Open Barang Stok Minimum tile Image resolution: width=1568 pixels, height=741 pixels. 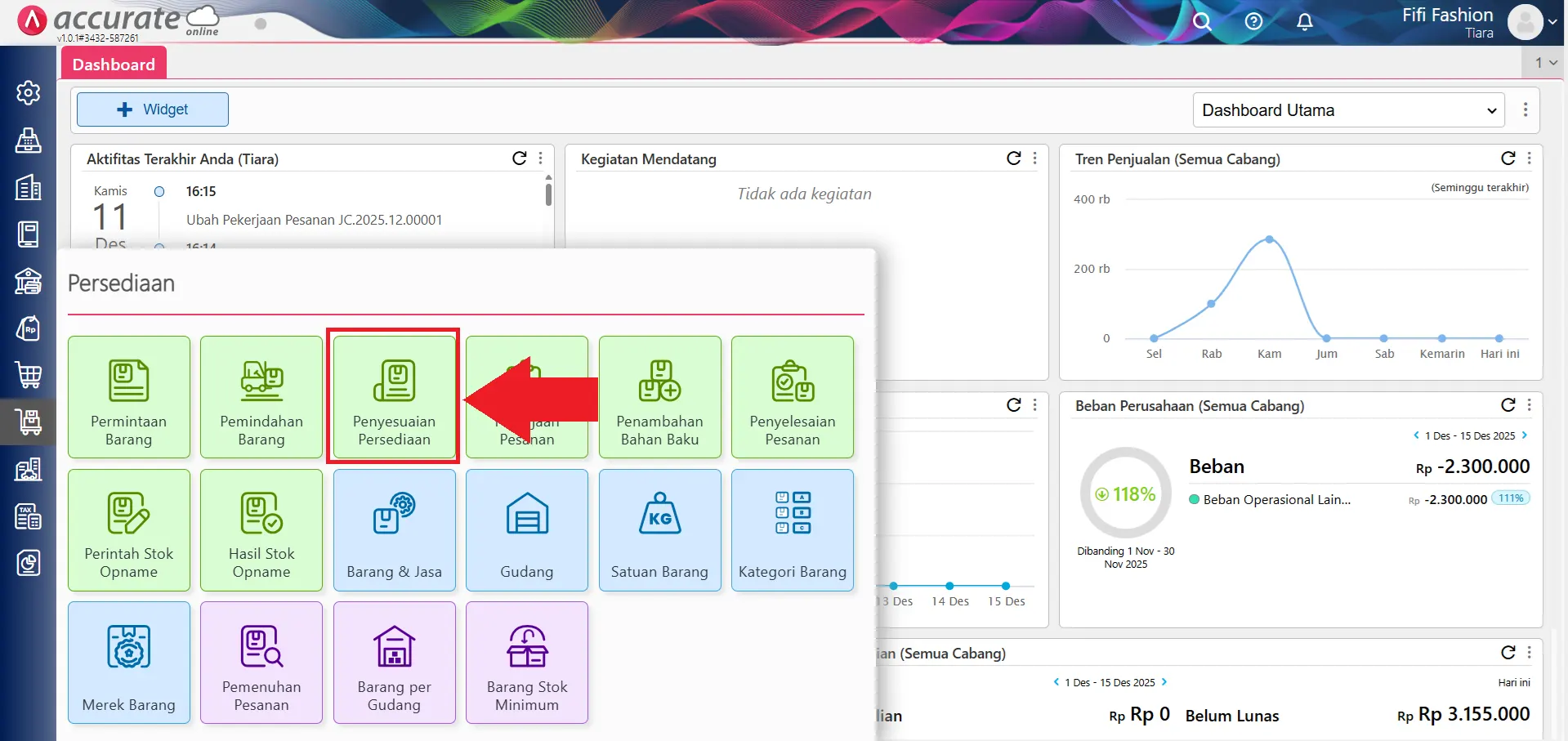(527, 663)
